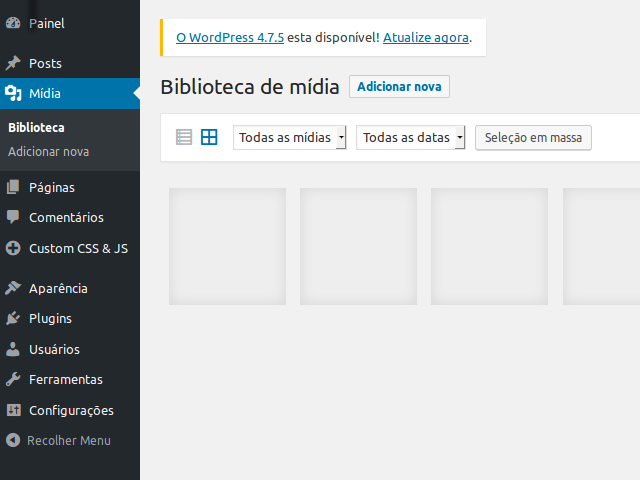
Task: Click the Recolher Menu arrow icon
Action: point(13,440)
